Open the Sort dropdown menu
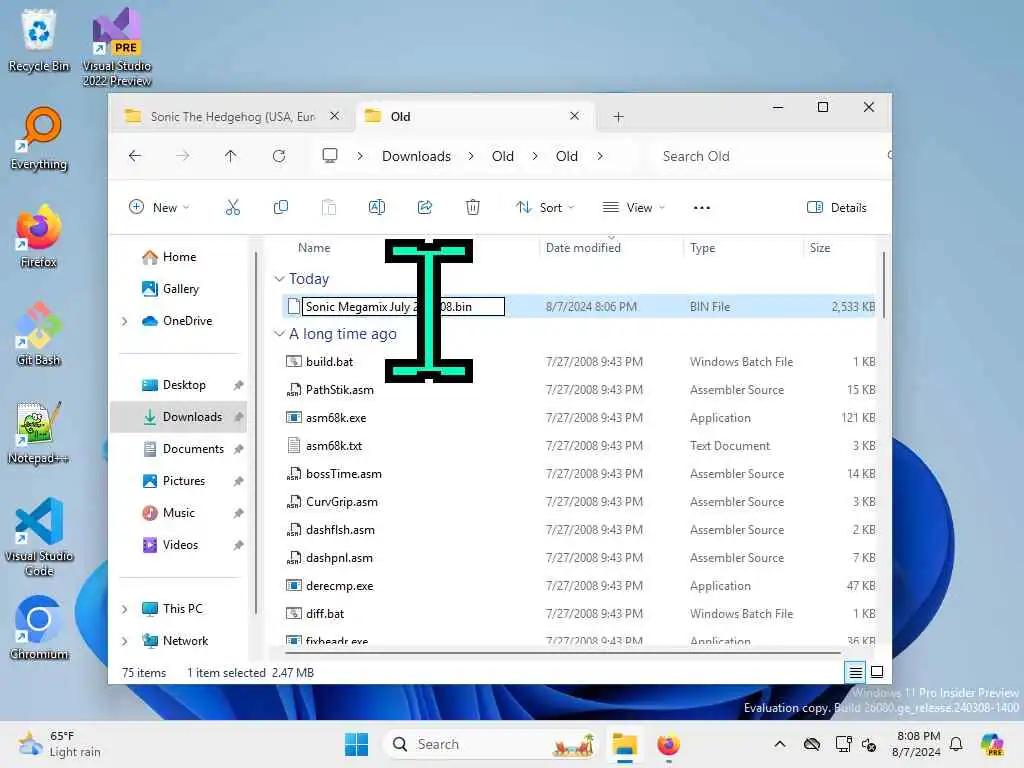The width and height of the screenshot is (1024, 768). pyautogui.click(x=545, y=208)
